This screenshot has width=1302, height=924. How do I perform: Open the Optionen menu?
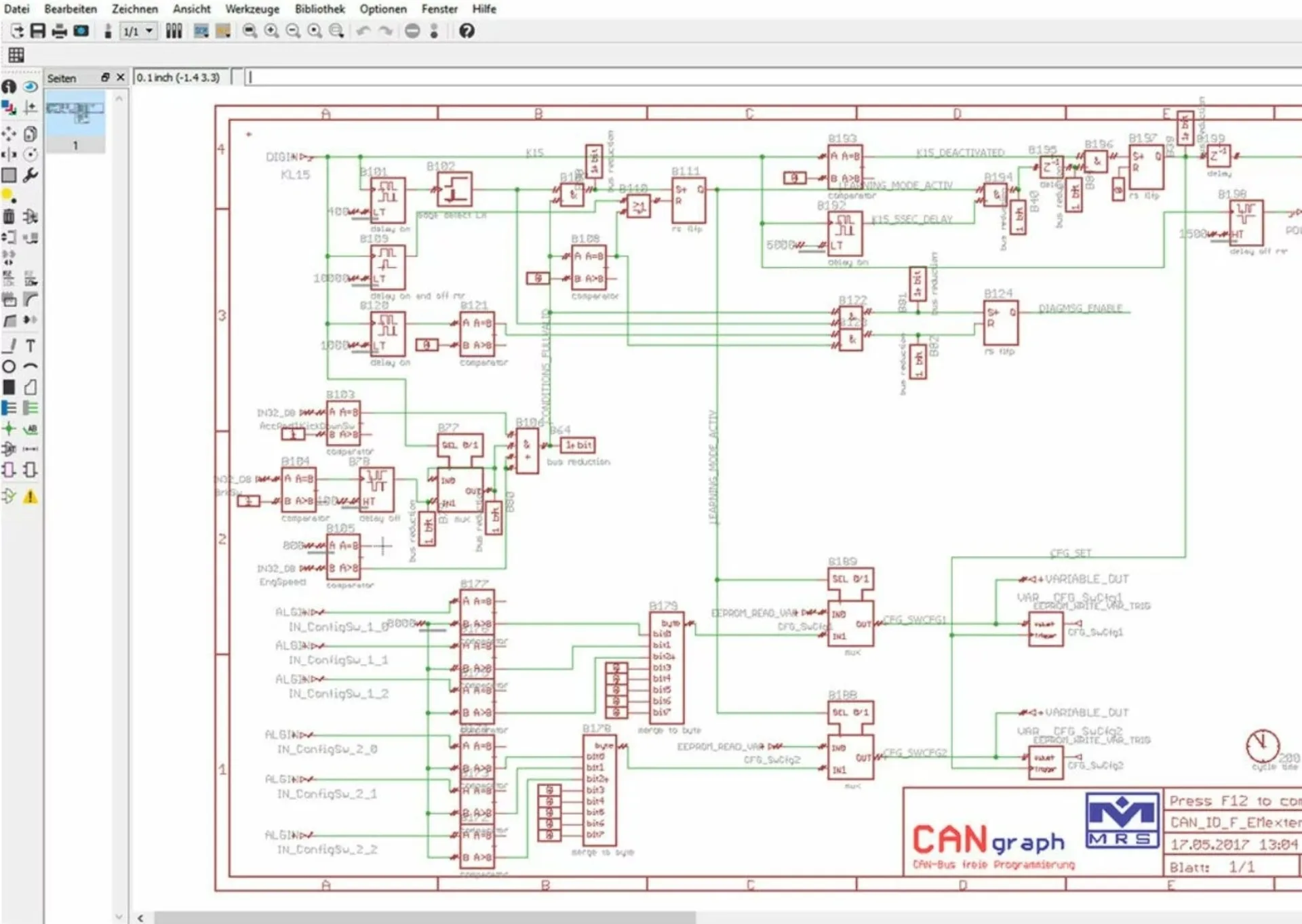click(383, 9)
